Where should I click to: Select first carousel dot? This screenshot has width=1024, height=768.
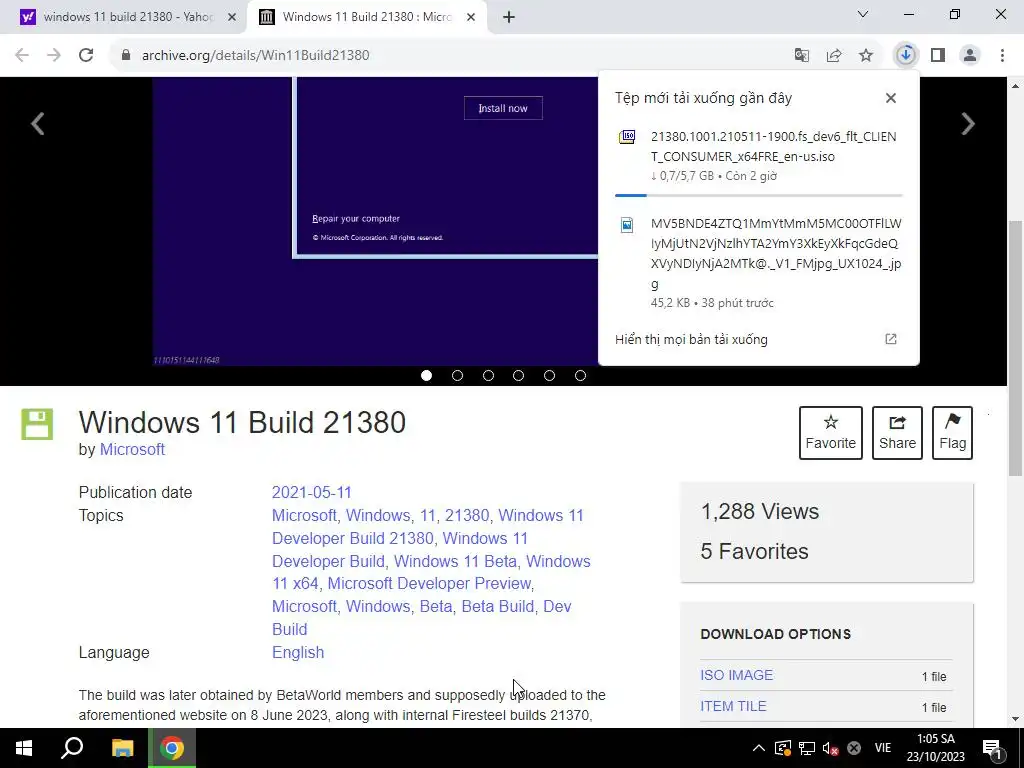coord(426,376)
